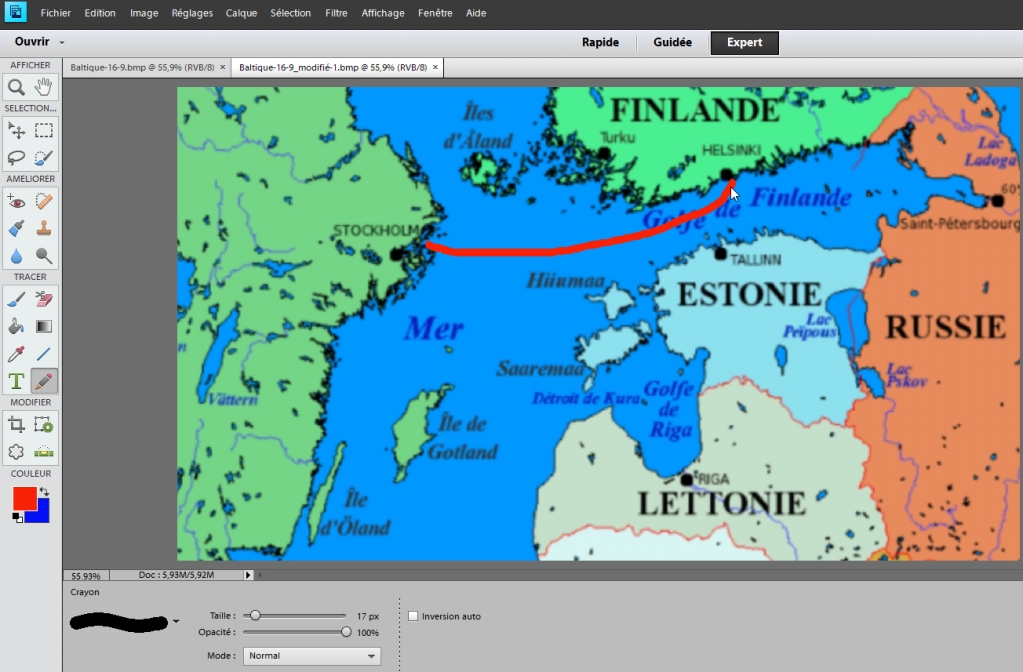The image size is (1023, 672).
Task: Expand the Doc info status arrow
Action: pyautogui.click(x=248, y=575)
